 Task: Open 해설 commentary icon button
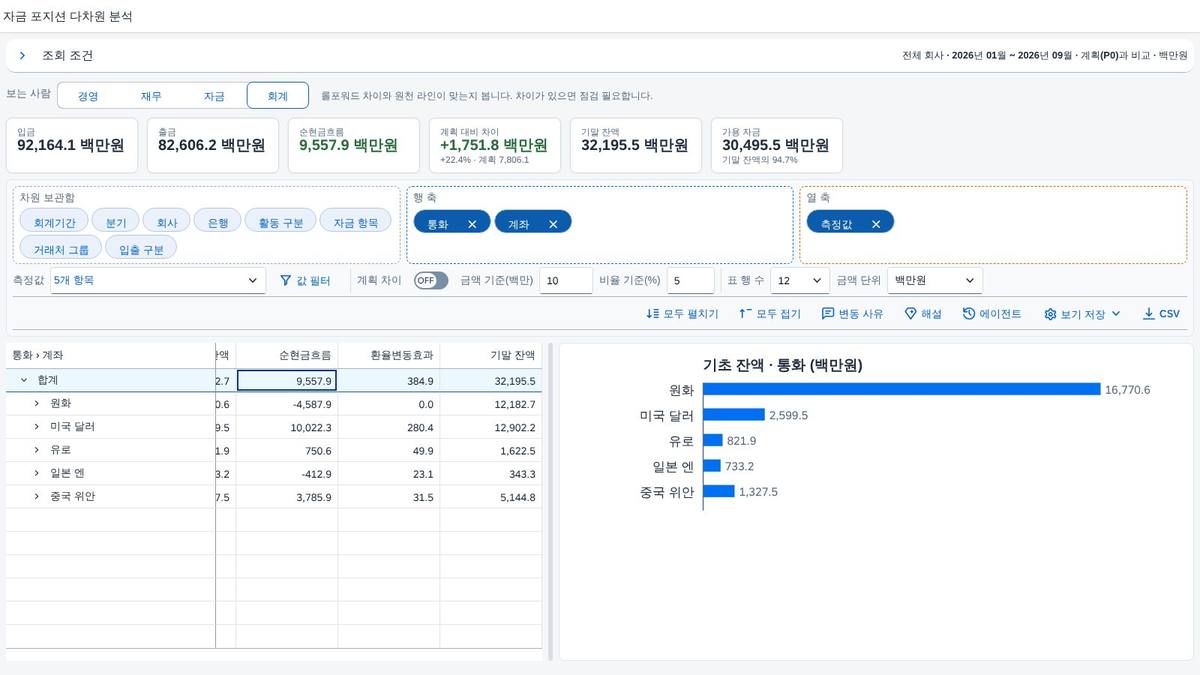pos(923,314)
